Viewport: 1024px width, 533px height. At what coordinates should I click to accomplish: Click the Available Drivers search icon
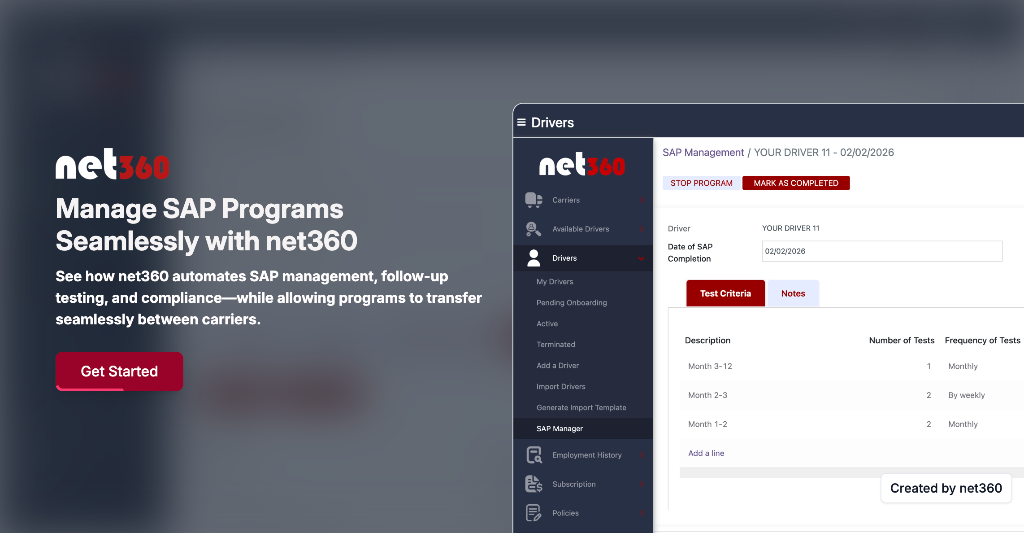[534, 229]
